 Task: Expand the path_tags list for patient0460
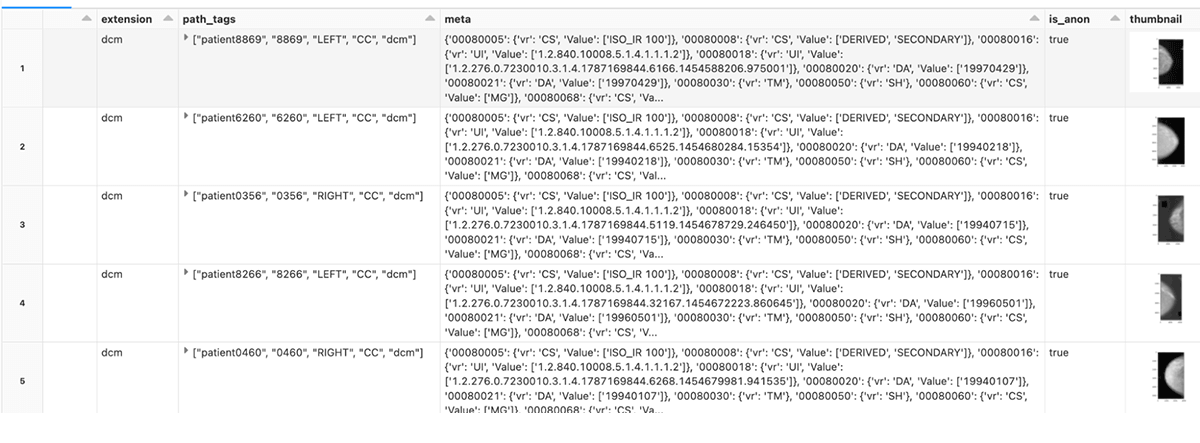tap(188, 352)
